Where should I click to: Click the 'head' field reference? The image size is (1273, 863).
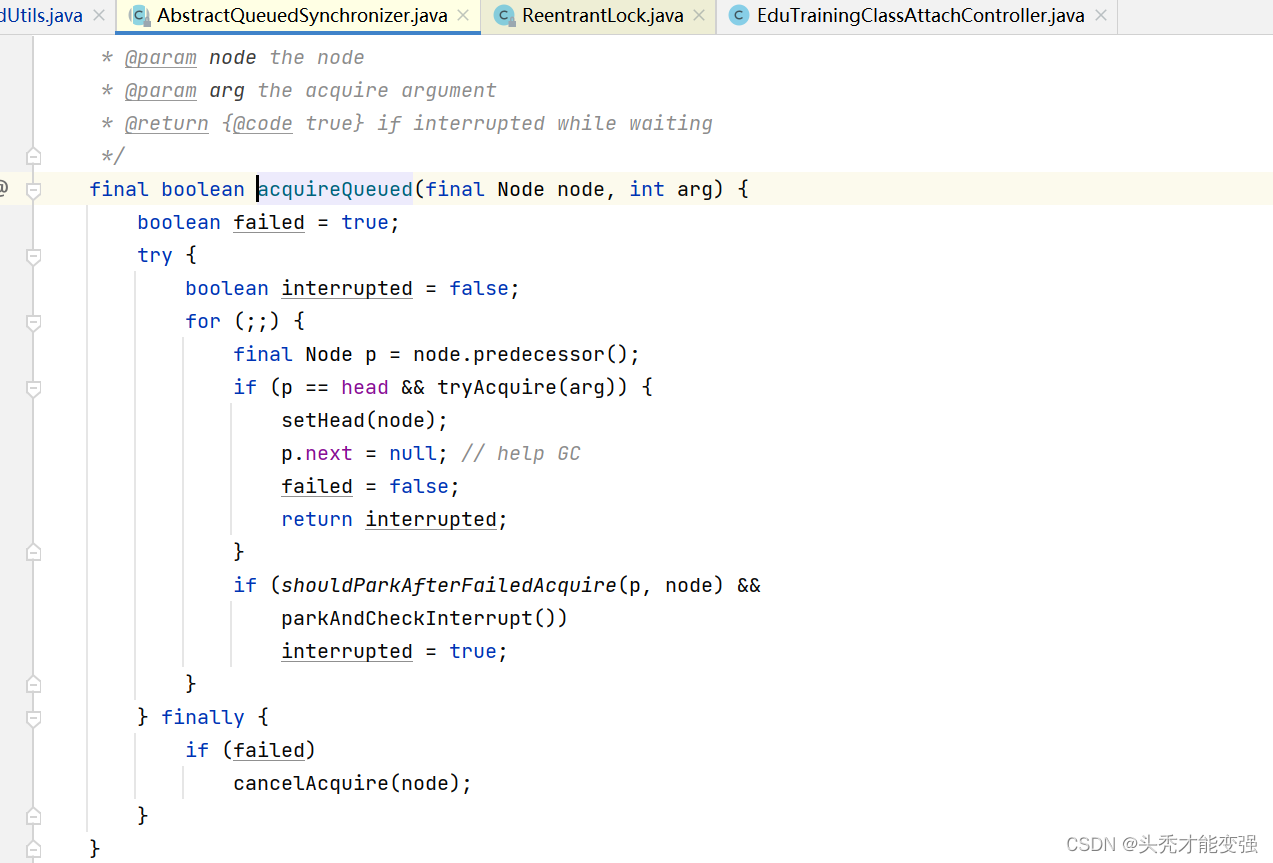tap(364, 387)
